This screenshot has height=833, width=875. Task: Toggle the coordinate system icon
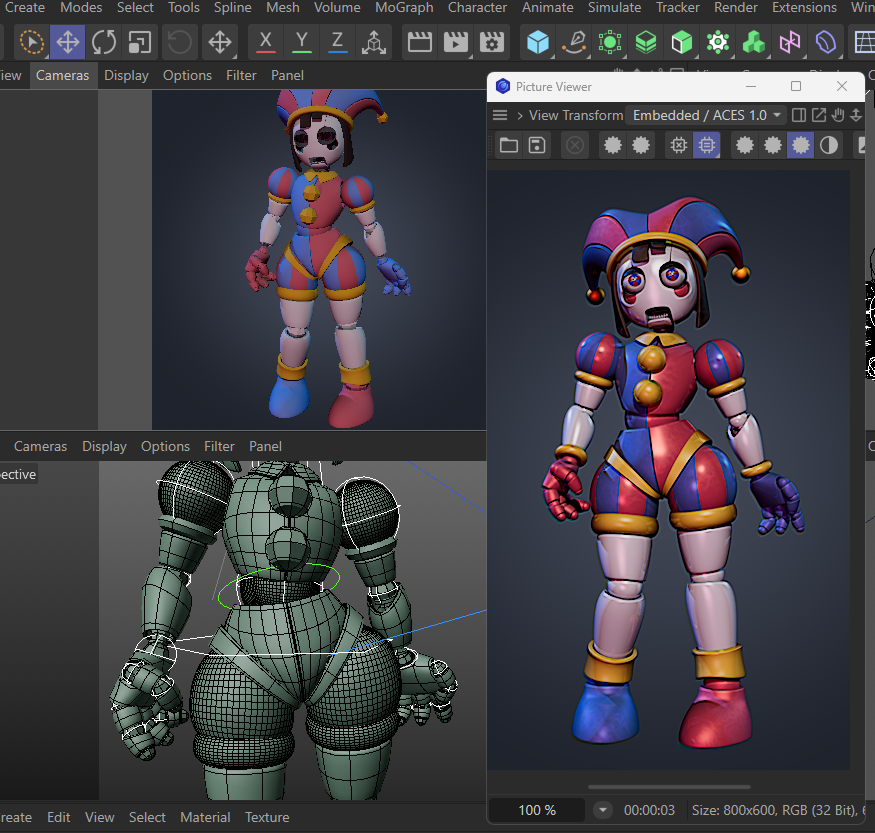click(374, 42)
